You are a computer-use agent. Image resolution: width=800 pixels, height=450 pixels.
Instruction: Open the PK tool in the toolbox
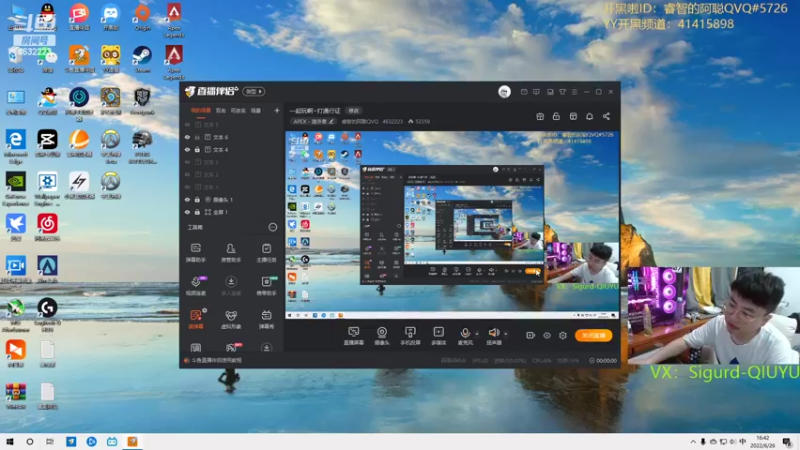[232, 347]
